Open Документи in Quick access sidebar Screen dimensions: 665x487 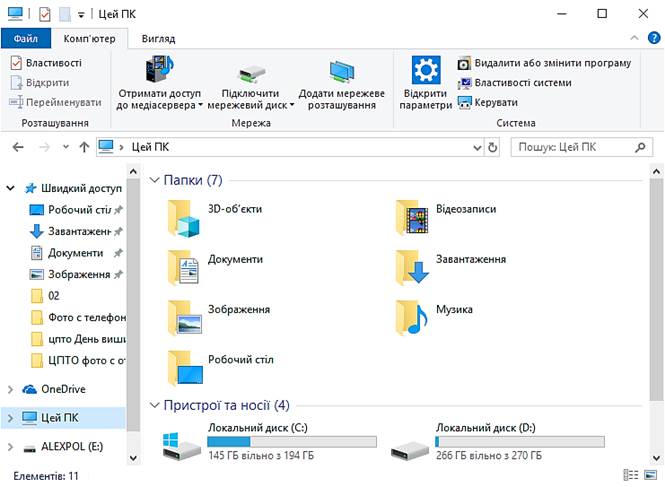coord(76,253)
